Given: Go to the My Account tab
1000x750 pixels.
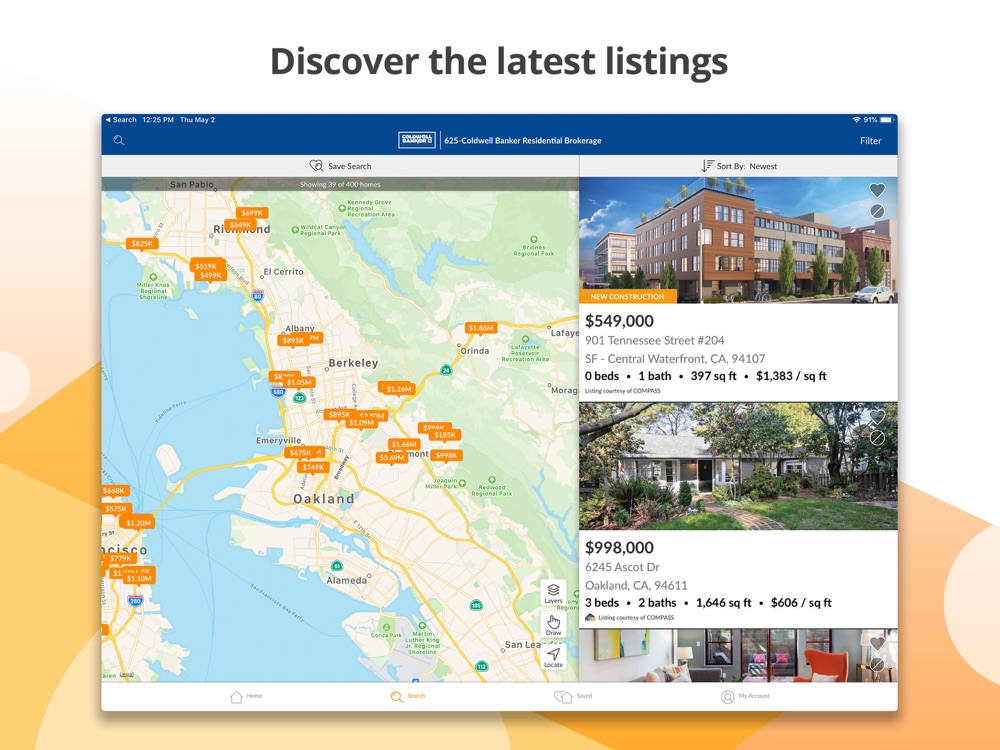Looking at the screenshot, I should (745, 696).
